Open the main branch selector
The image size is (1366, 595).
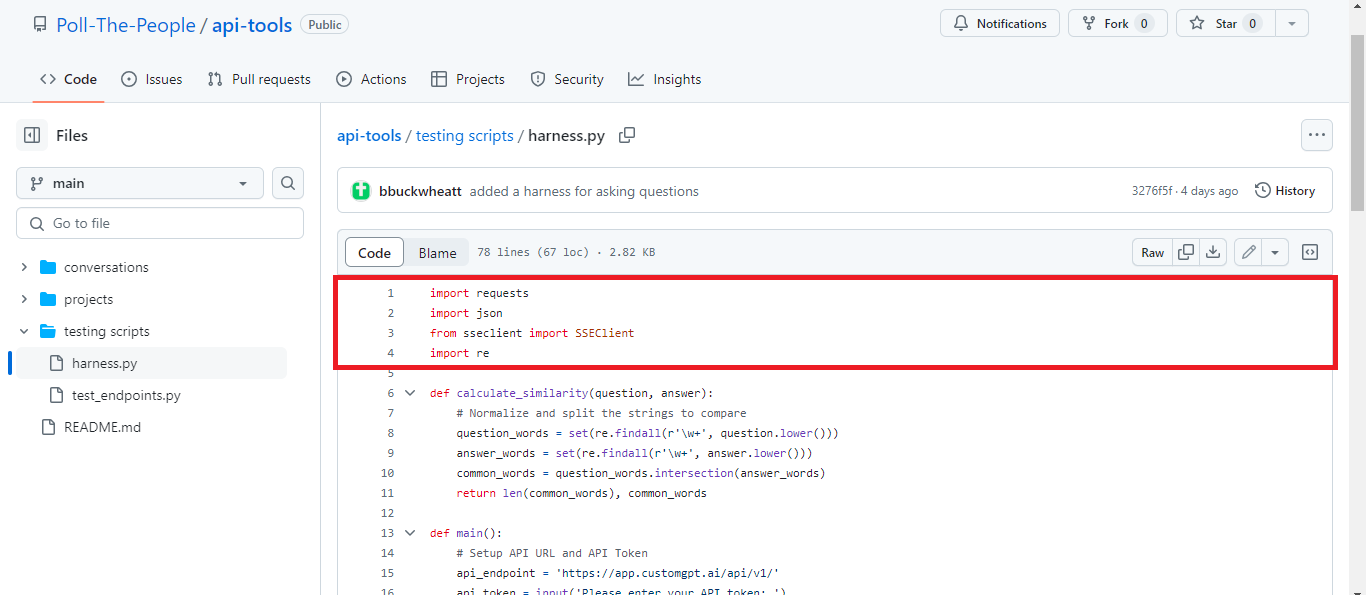pos(139,183)
